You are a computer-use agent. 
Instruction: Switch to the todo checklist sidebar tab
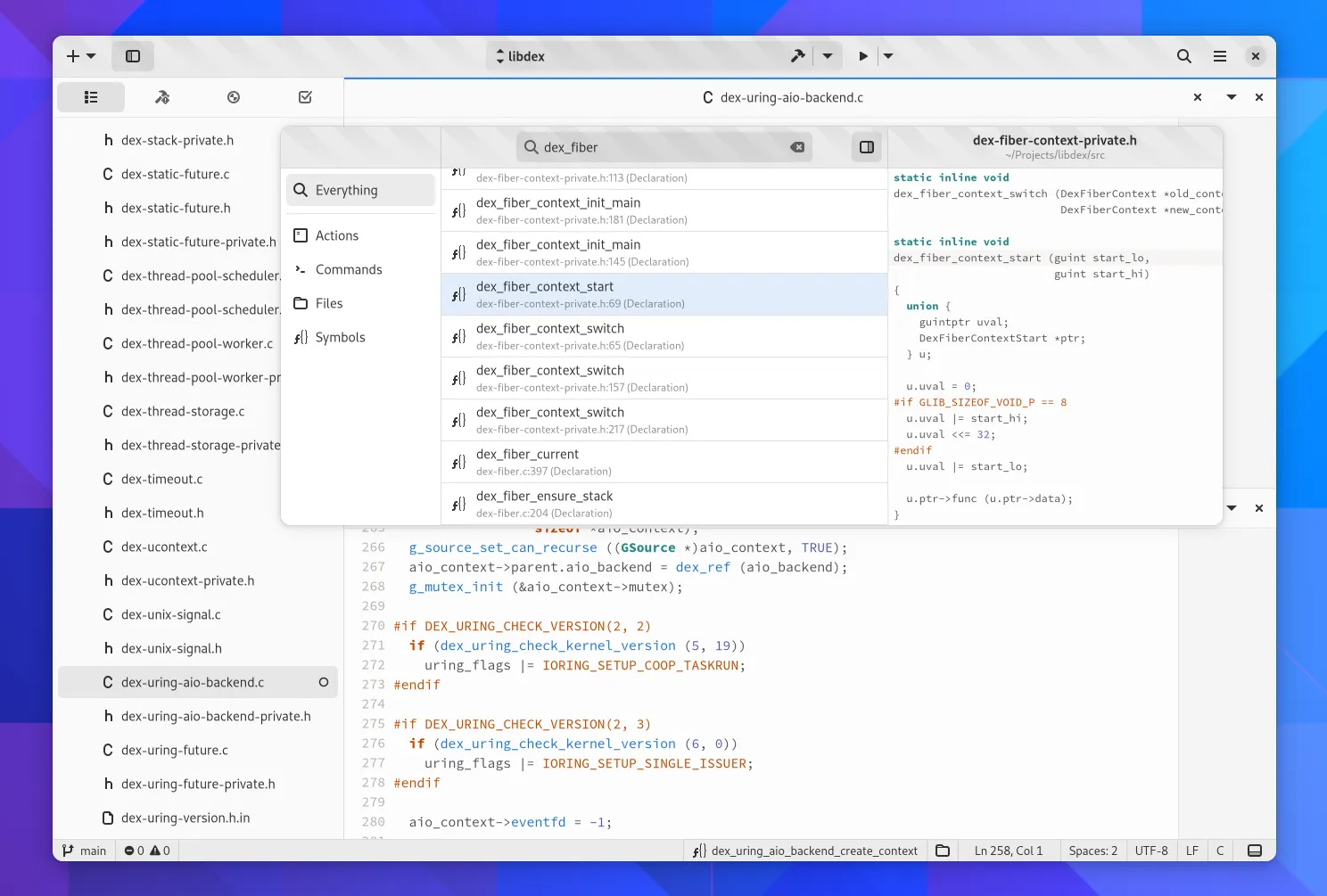point(305,97)
